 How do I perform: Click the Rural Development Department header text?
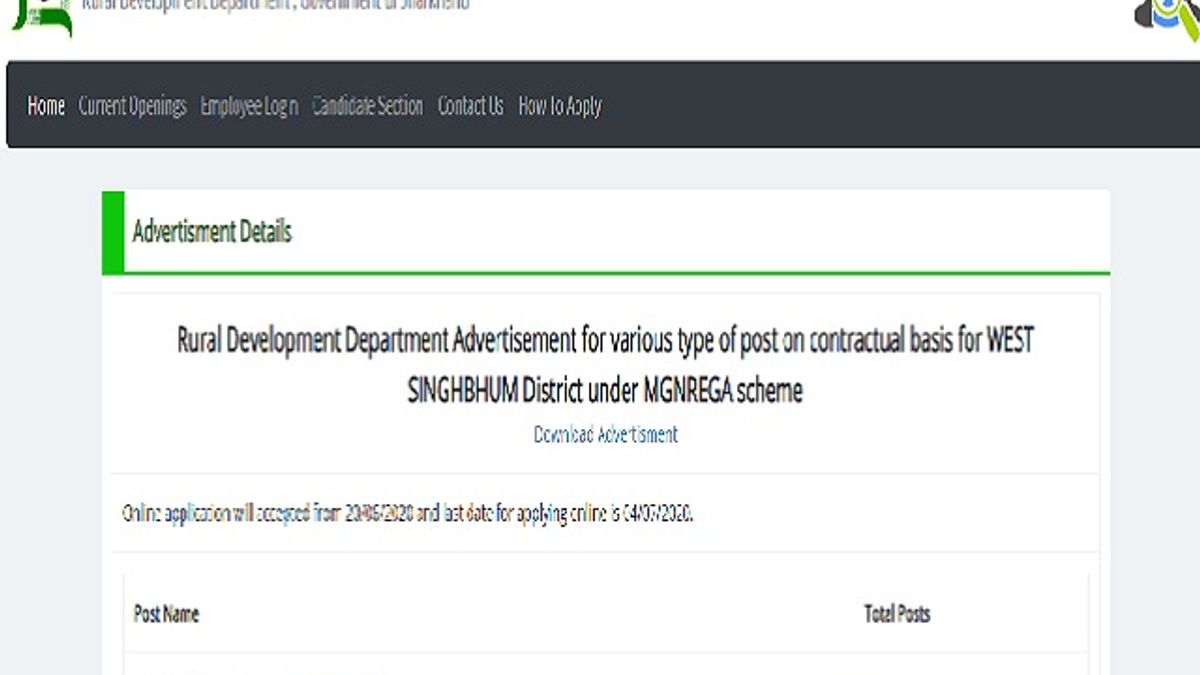[275, 5]
